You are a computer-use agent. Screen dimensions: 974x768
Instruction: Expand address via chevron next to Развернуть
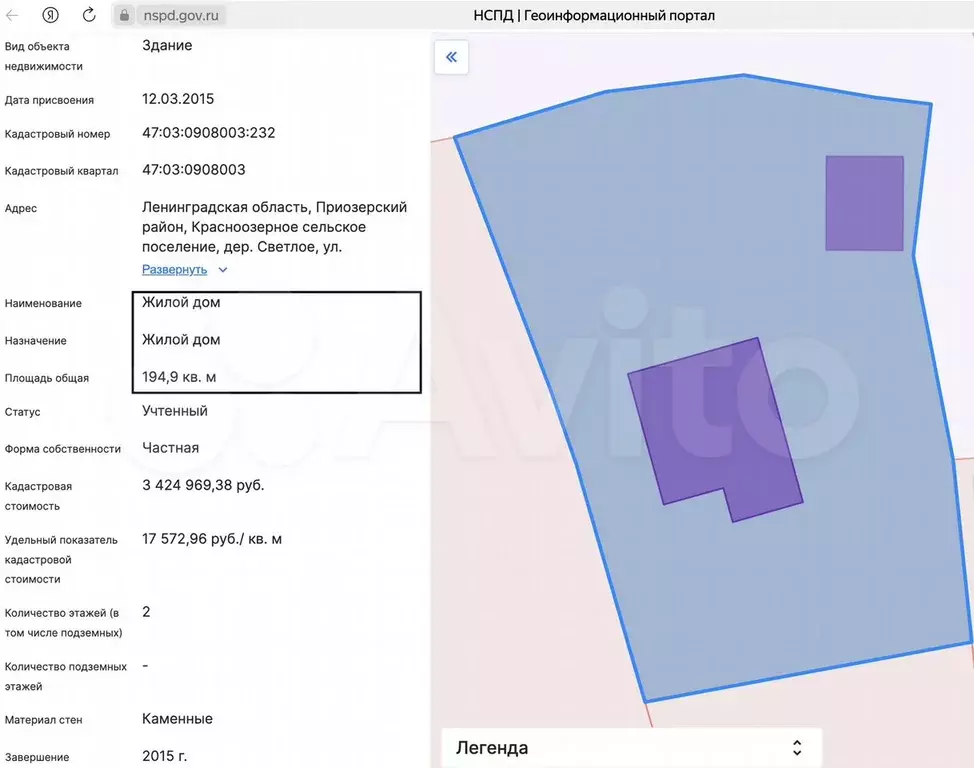pos(223,270)
